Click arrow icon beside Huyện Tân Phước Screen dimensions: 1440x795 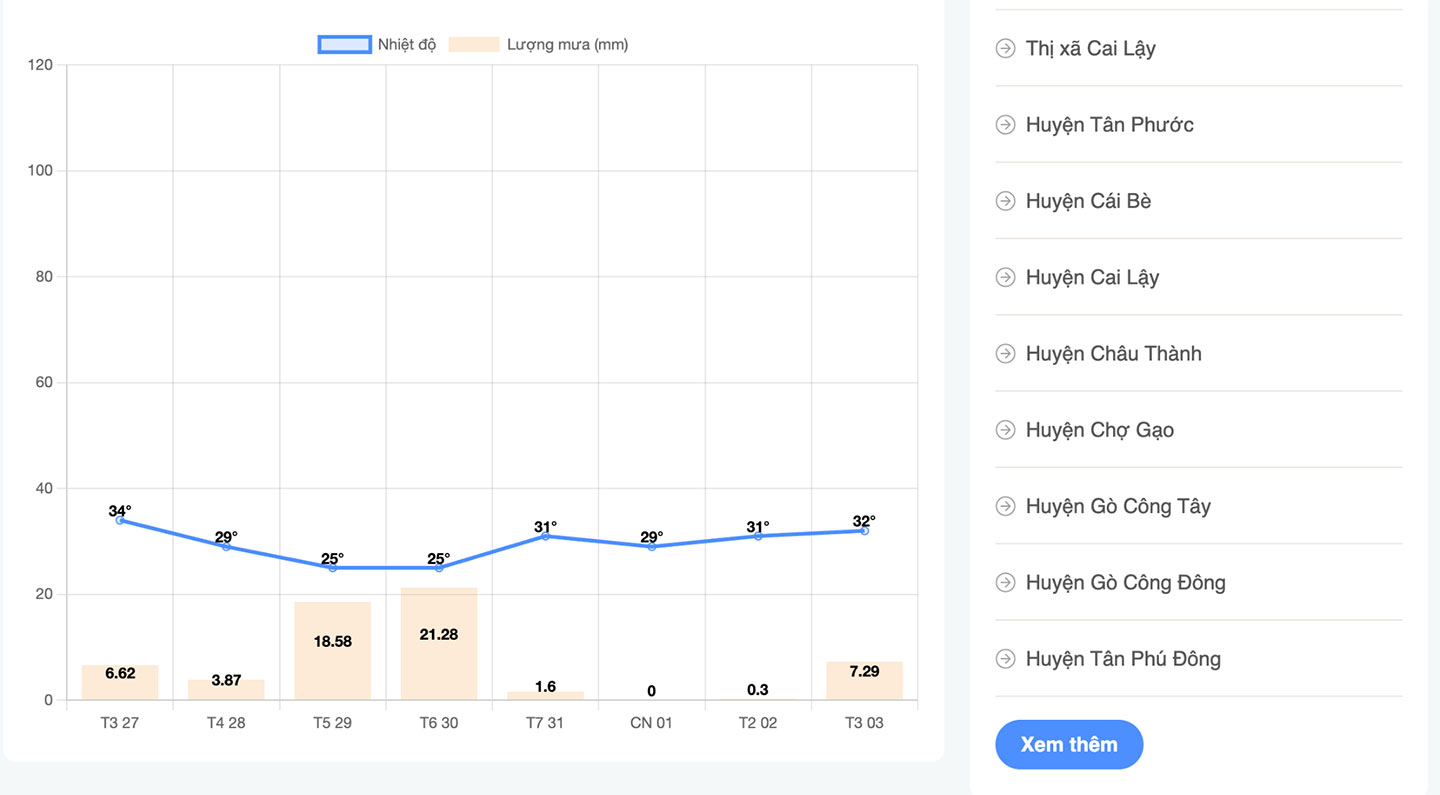click(1005, 125)
